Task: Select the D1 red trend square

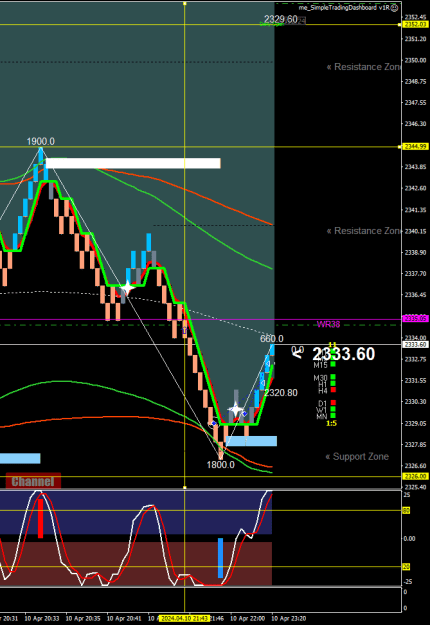Action: [333, 403]
